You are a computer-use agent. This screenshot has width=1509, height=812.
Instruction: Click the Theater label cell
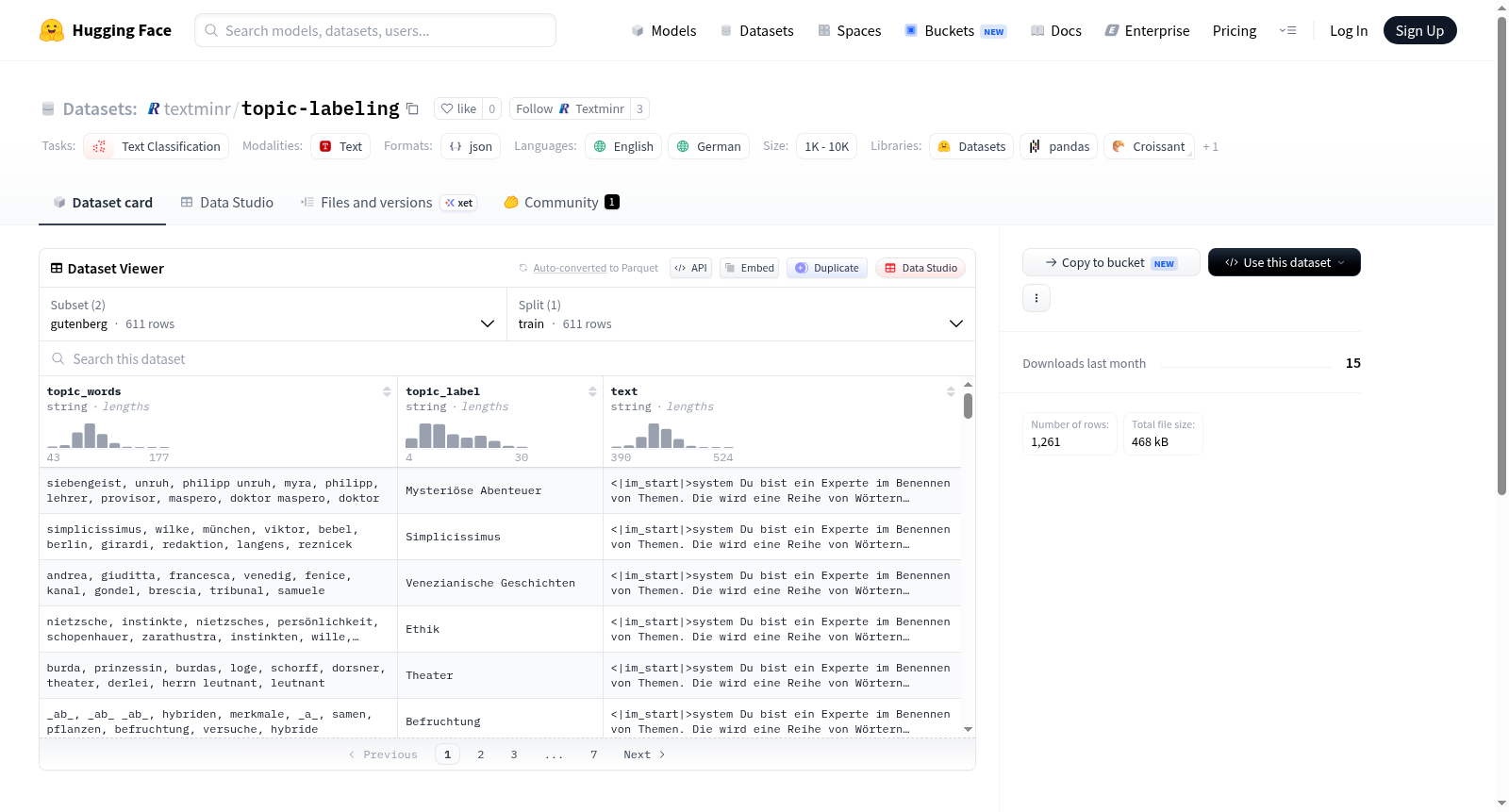(500, 675)
